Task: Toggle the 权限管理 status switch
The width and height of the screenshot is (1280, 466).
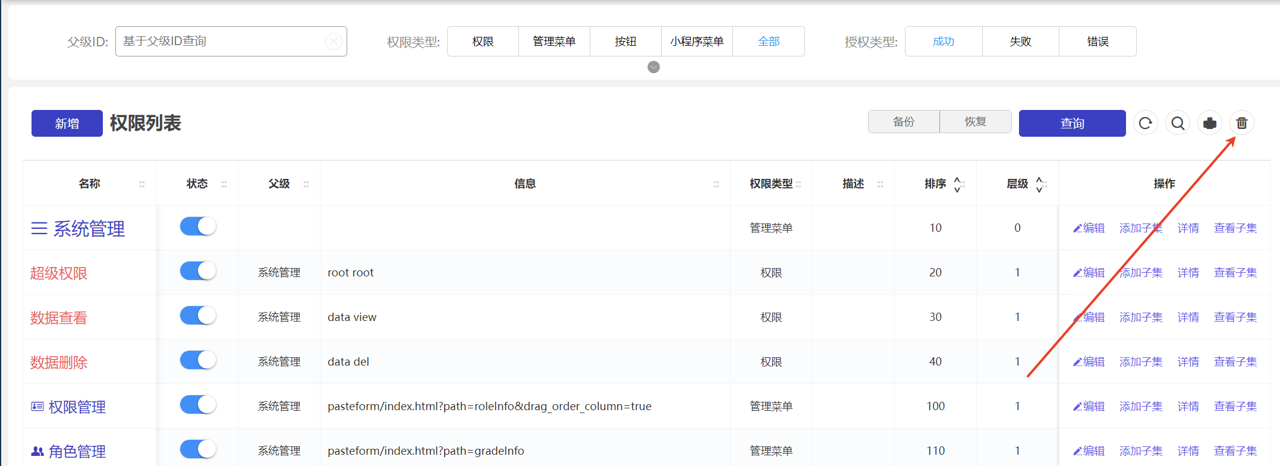Action: (x=198, y=405)
